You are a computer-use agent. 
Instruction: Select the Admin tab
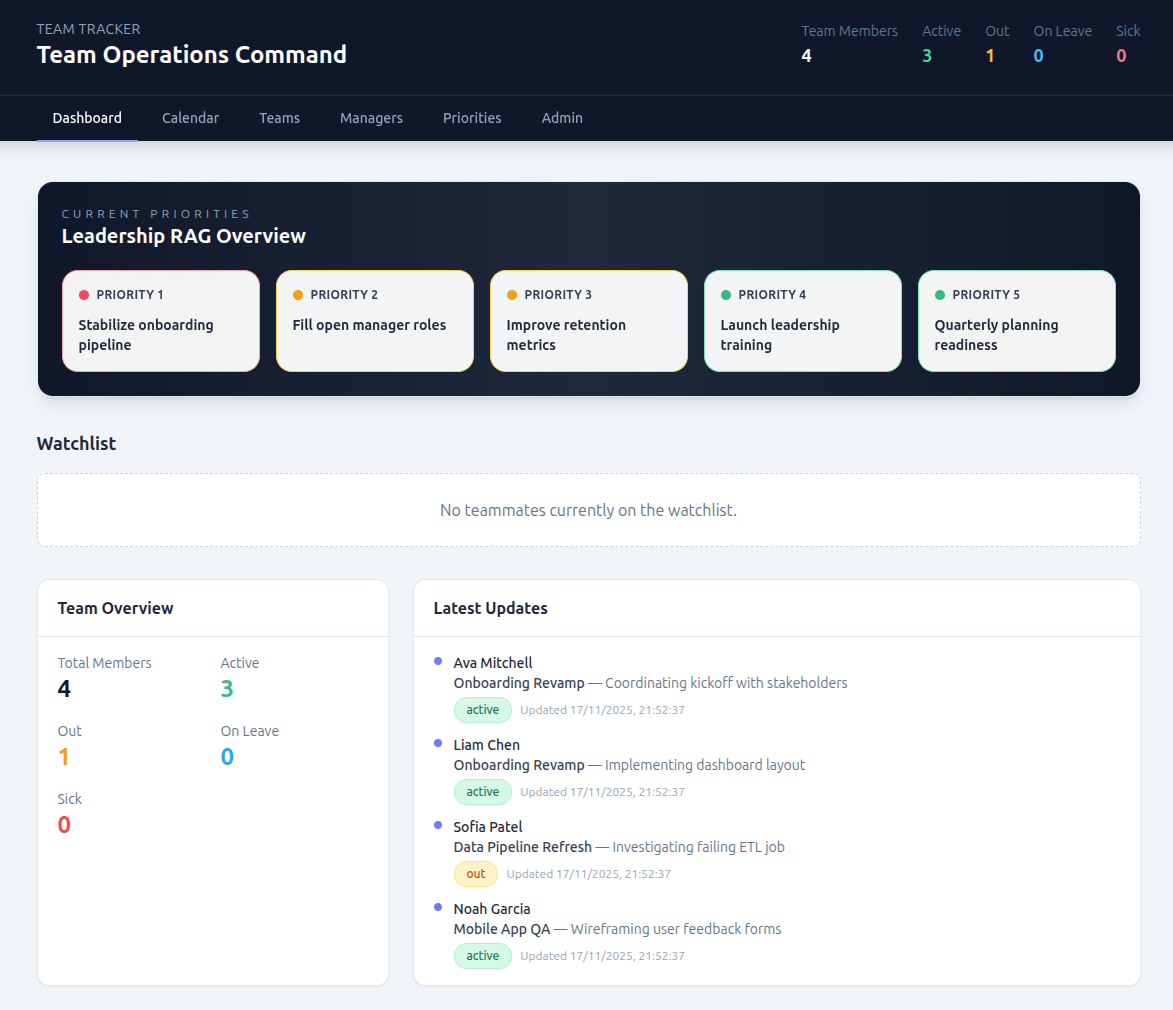tap(562, 118)
